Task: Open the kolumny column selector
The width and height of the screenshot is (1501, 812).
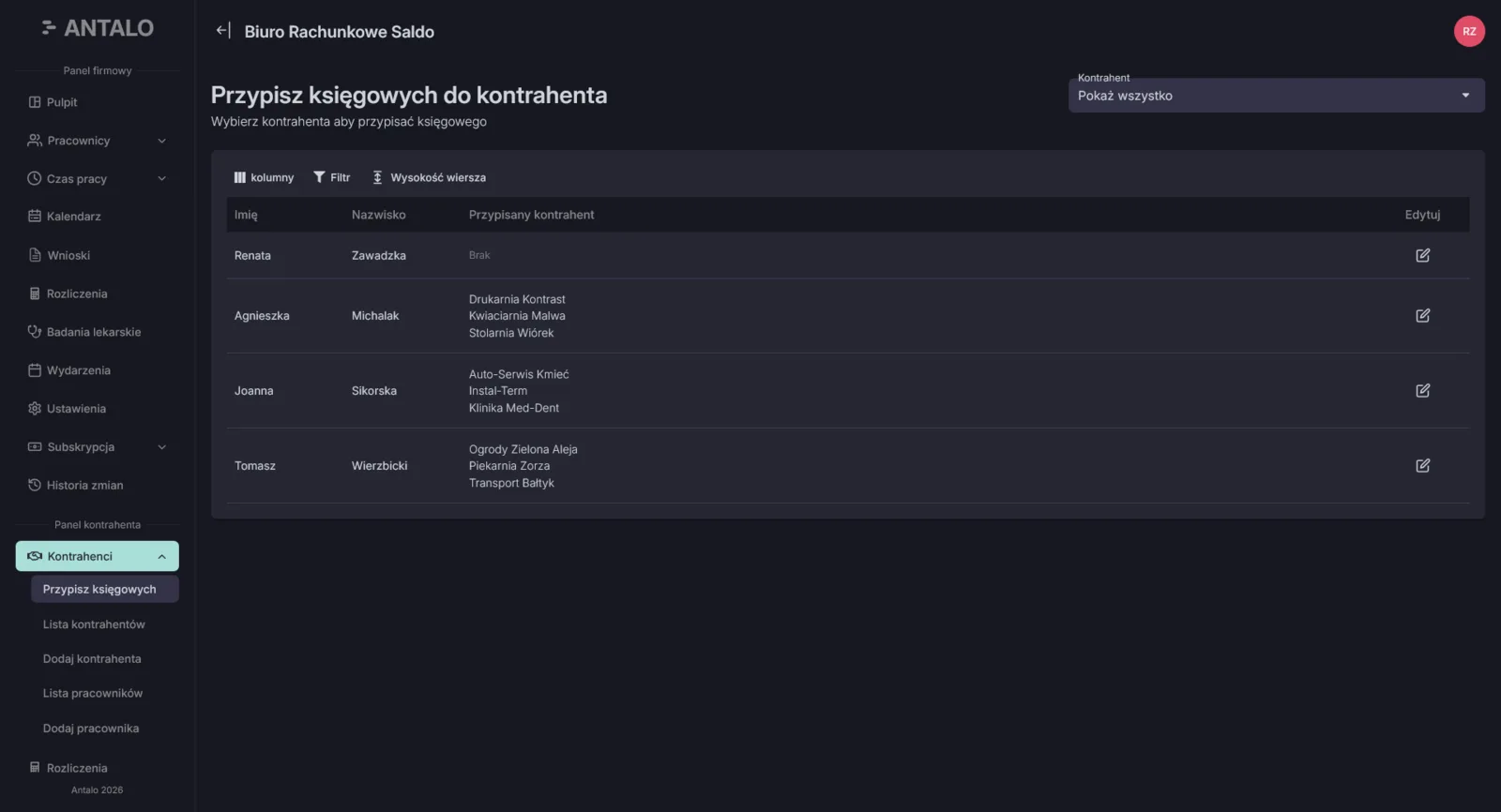Action: point(264,177)
